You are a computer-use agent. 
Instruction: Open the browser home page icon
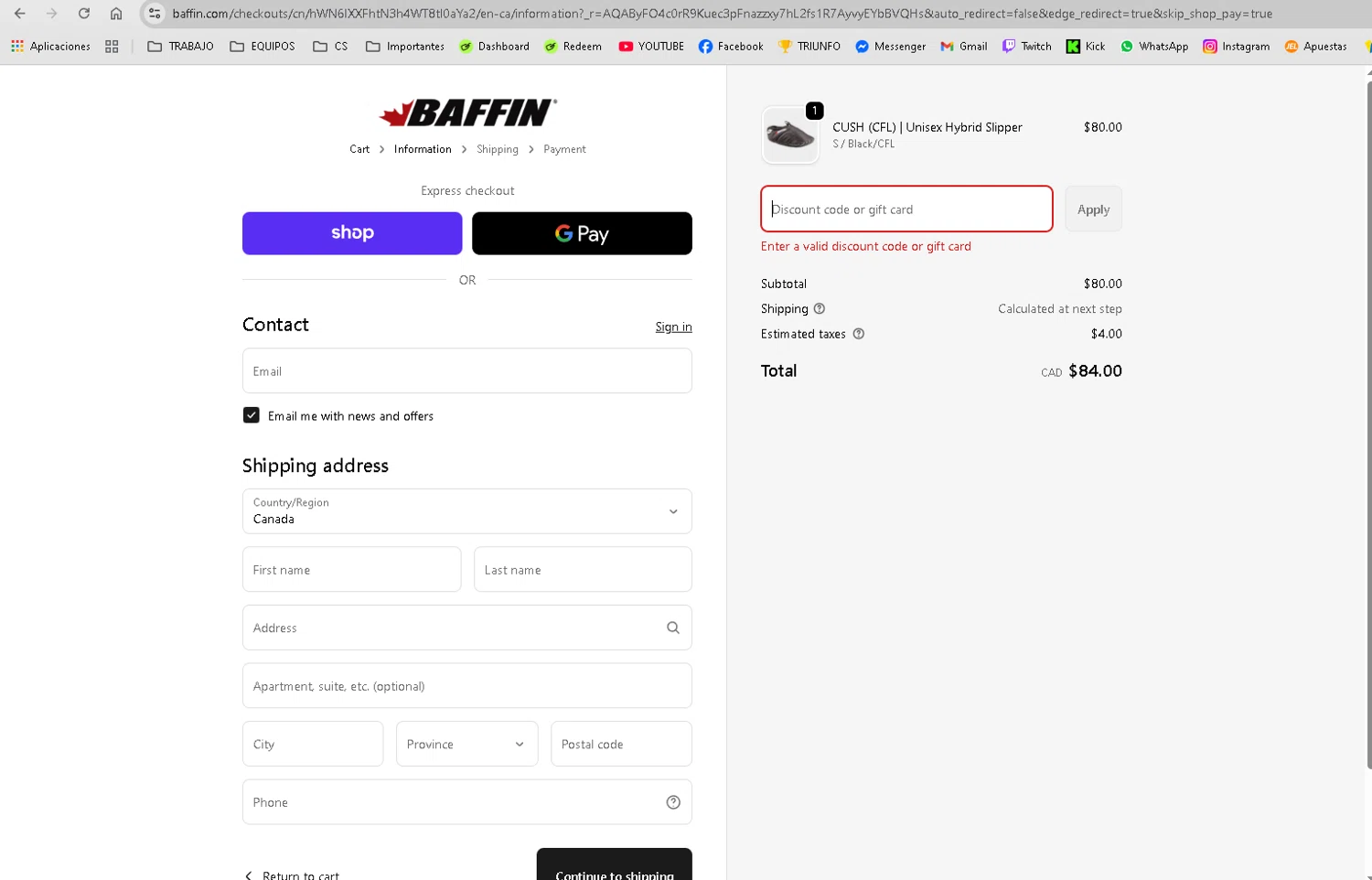click(116, 14)
